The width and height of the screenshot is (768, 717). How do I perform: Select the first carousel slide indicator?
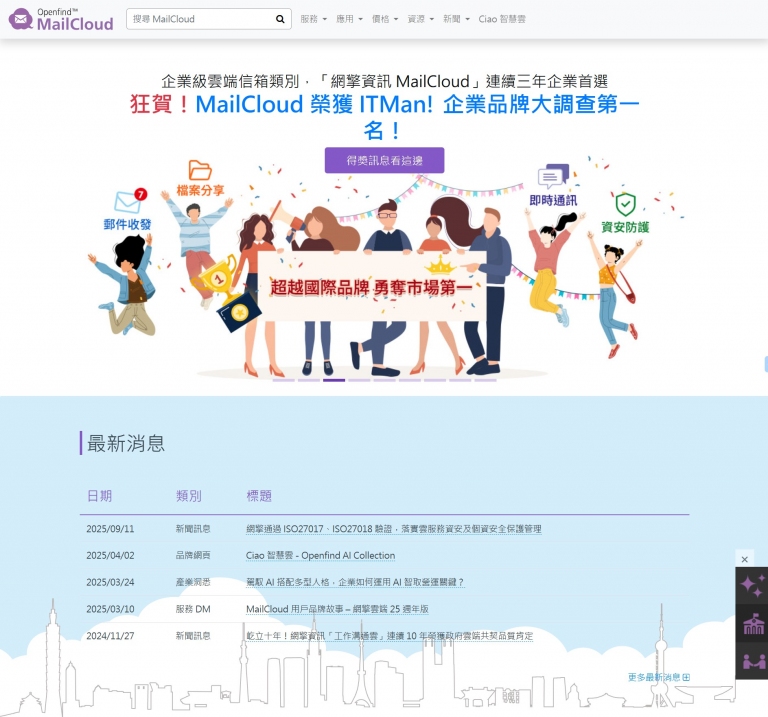tap(283, 380)
